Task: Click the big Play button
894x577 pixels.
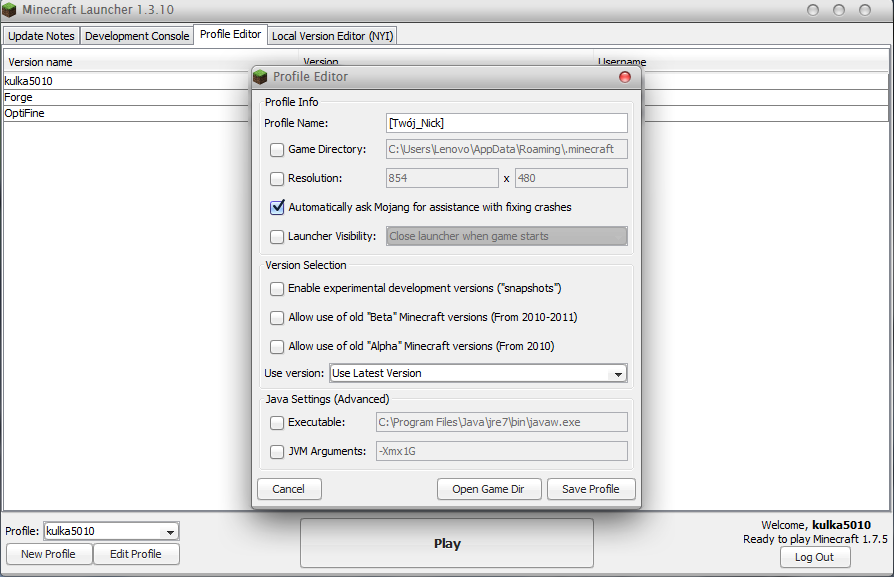Action: click(x=447, y=543)
